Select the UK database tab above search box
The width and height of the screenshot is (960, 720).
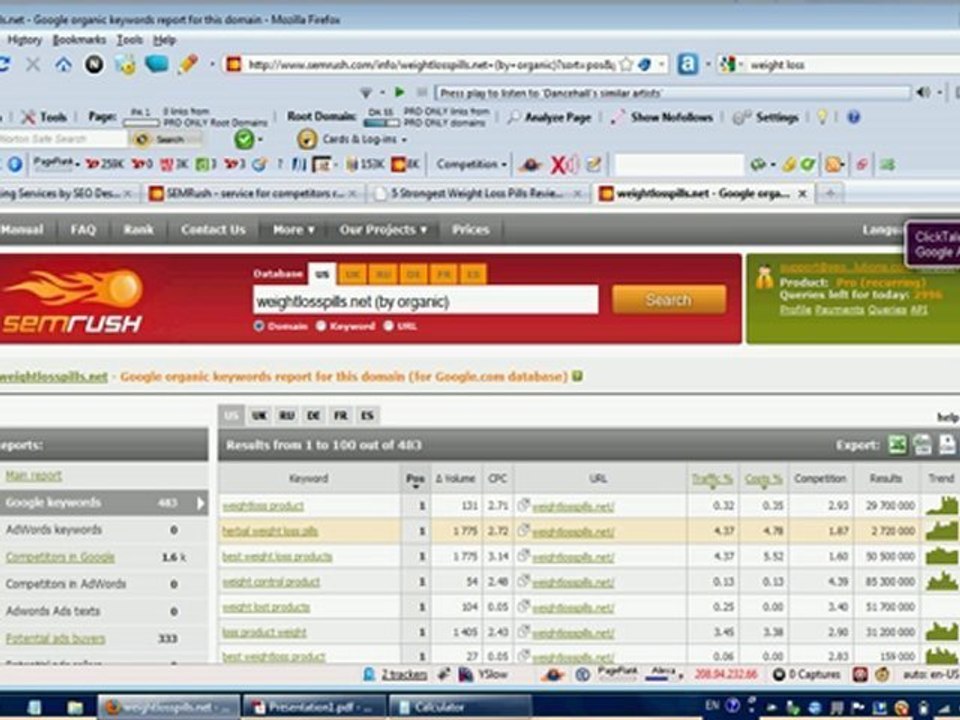tap(352, 274)
